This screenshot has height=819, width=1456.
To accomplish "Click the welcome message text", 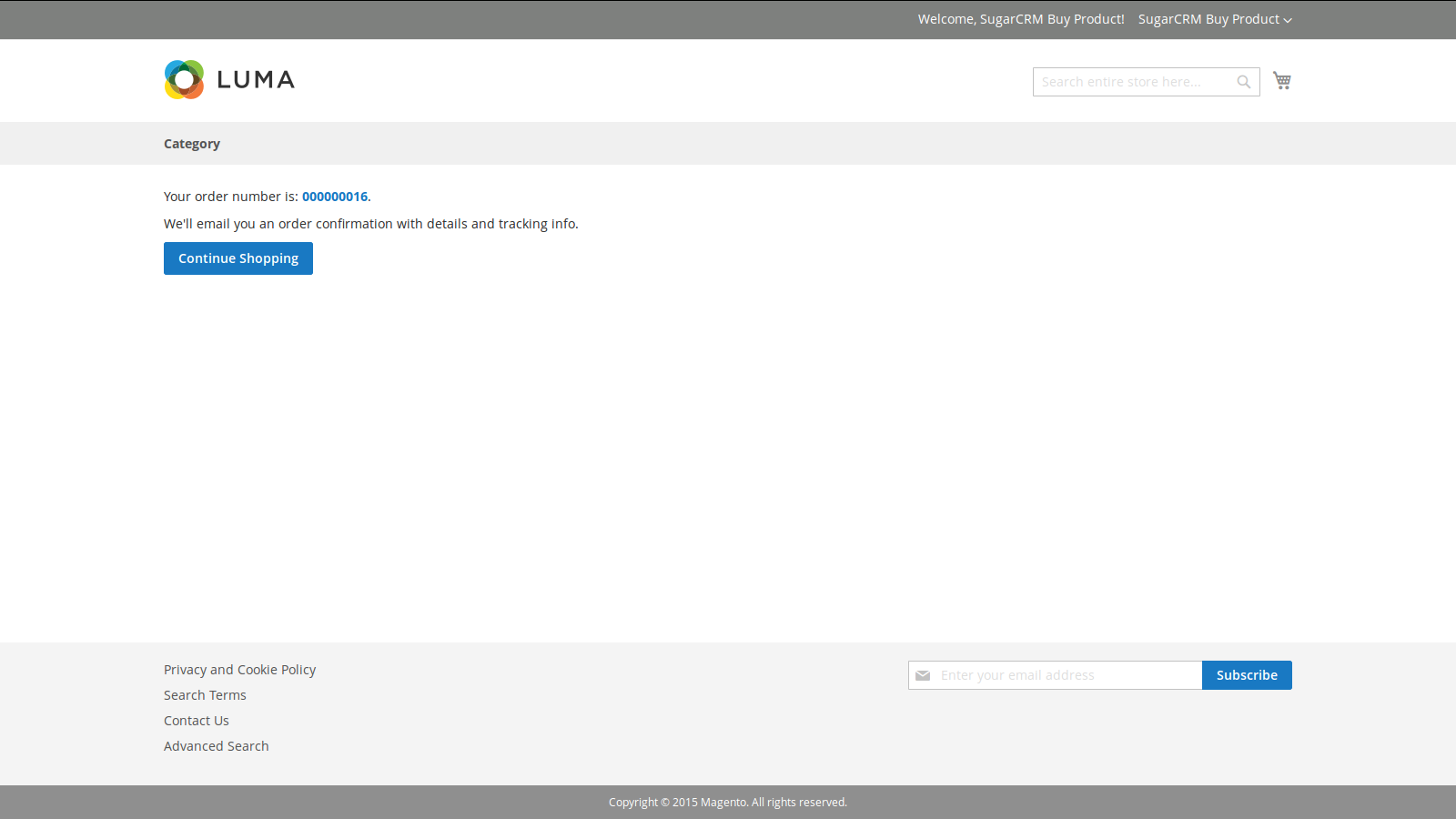I will [1021, 19].
